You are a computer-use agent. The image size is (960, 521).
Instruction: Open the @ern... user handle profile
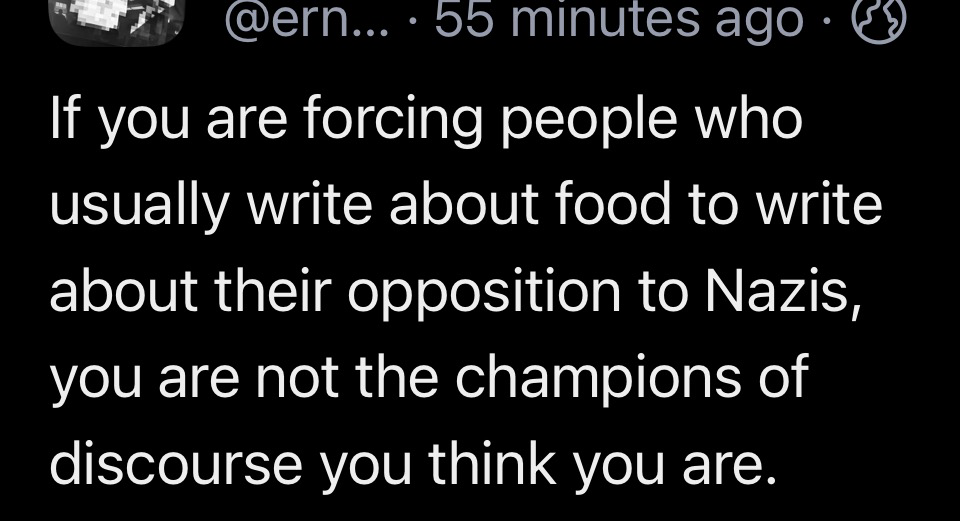click(x=307, y=20)
